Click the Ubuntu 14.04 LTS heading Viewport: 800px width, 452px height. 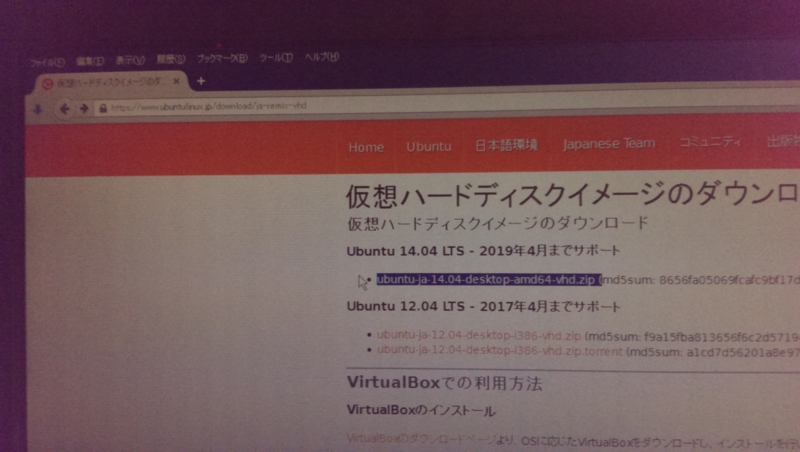click(x=483, y=250)
